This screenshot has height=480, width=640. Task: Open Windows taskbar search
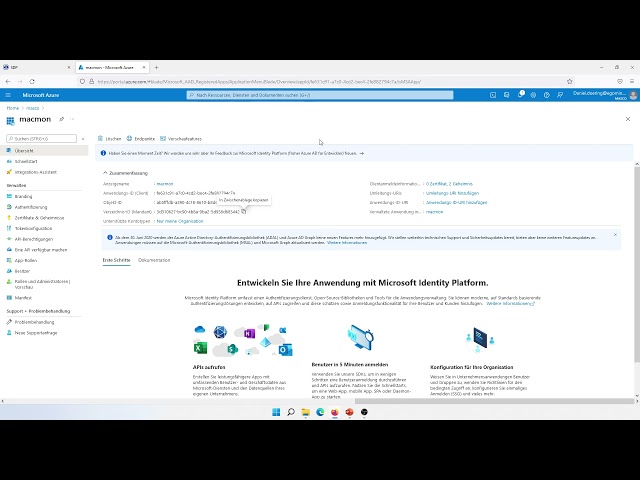pos(291,412)
